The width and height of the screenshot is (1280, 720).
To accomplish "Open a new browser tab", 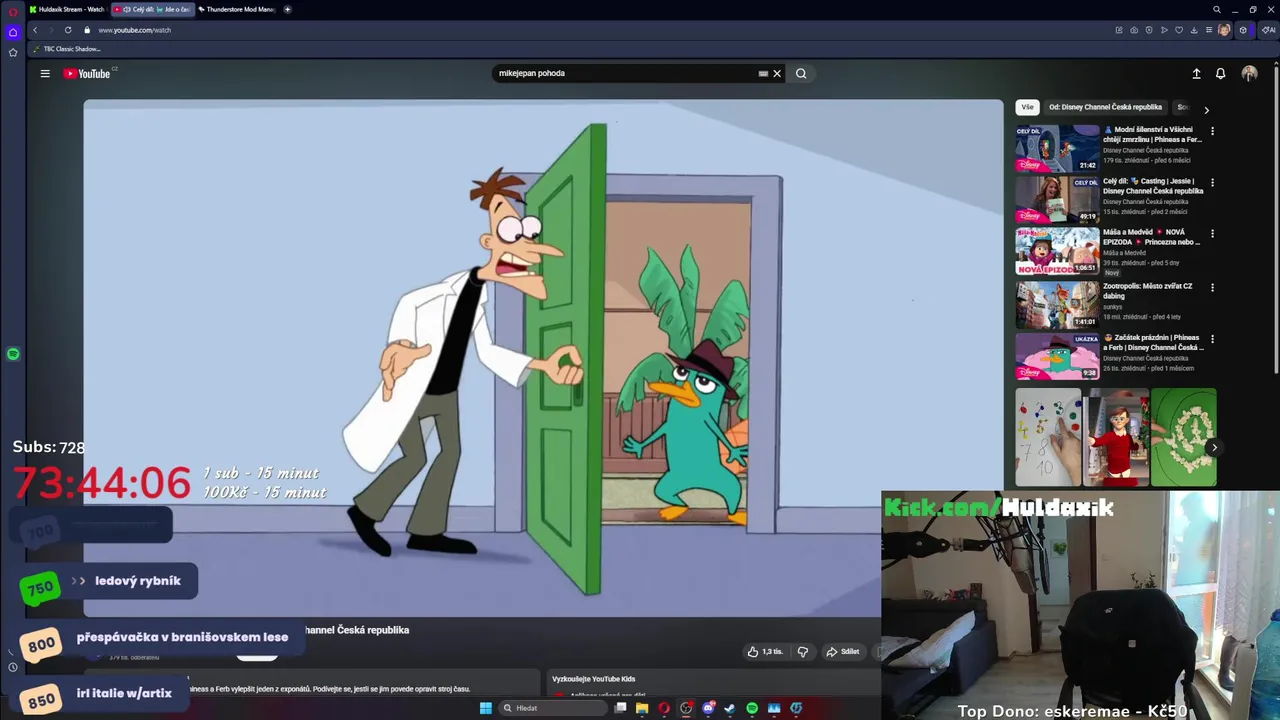I will [x=288, y=9].
